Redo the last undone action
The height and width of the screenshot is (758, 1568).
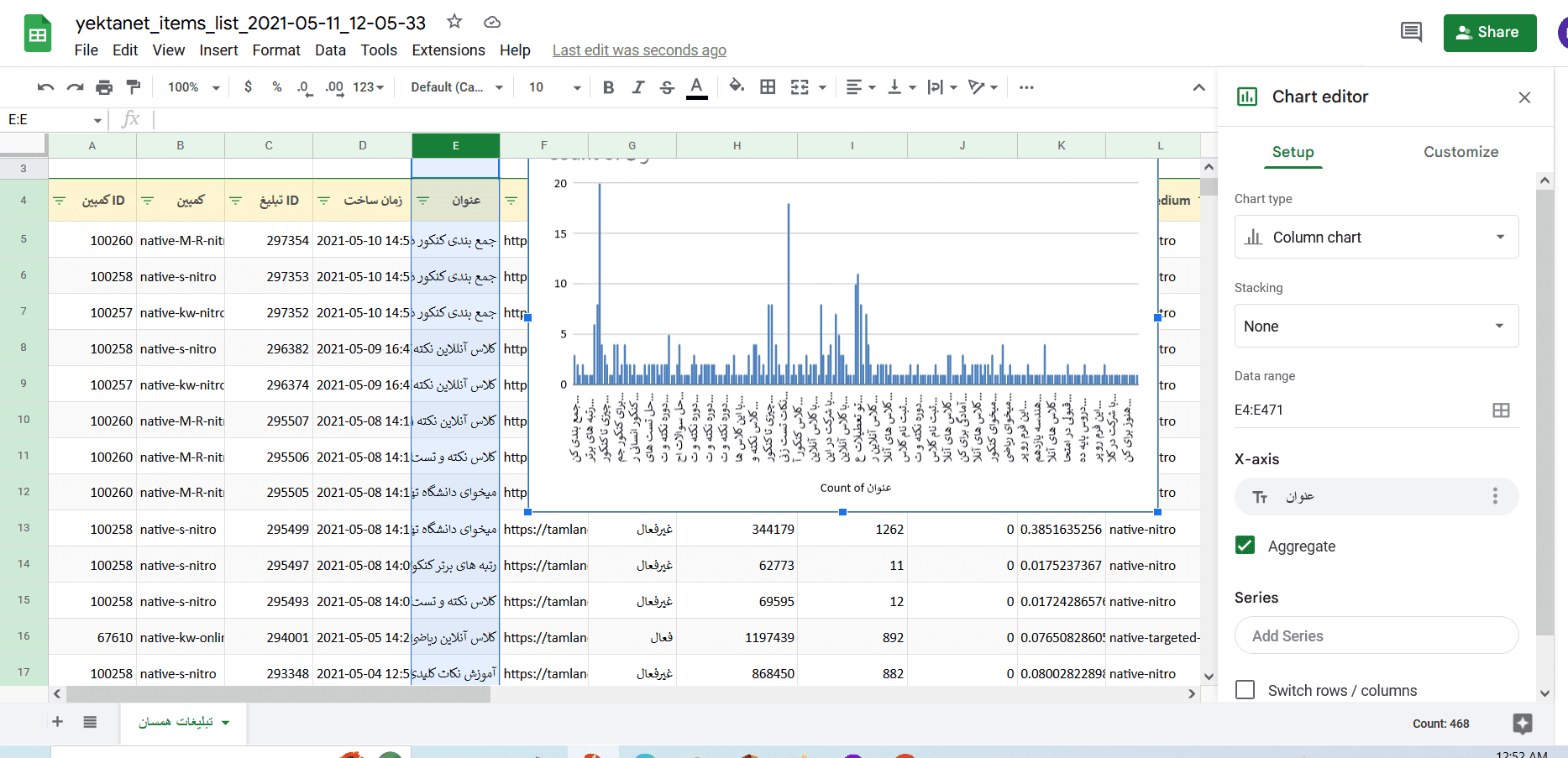point(76,87)
